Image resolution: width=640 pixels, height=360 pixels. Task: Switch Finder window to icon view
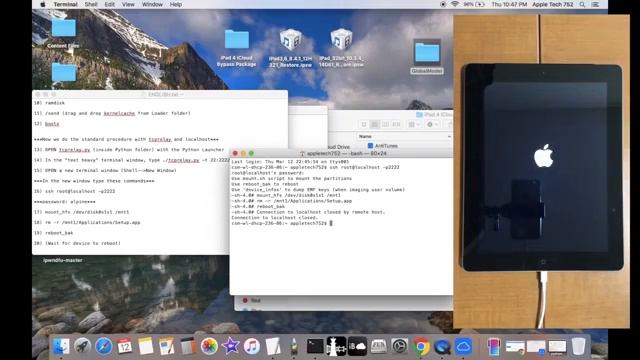coord(364,124)
